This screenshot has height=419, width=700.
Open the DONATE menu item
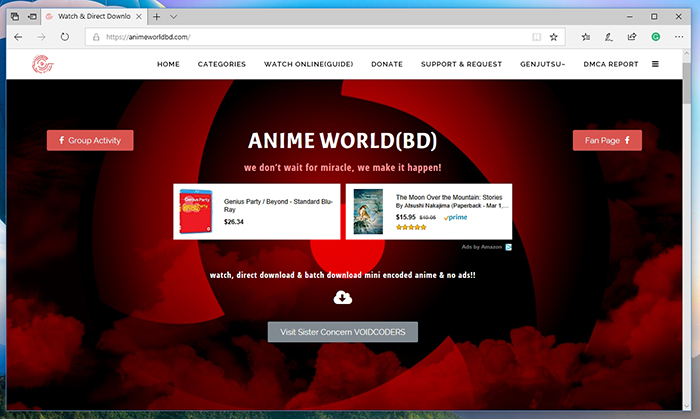tap(387, 64)
